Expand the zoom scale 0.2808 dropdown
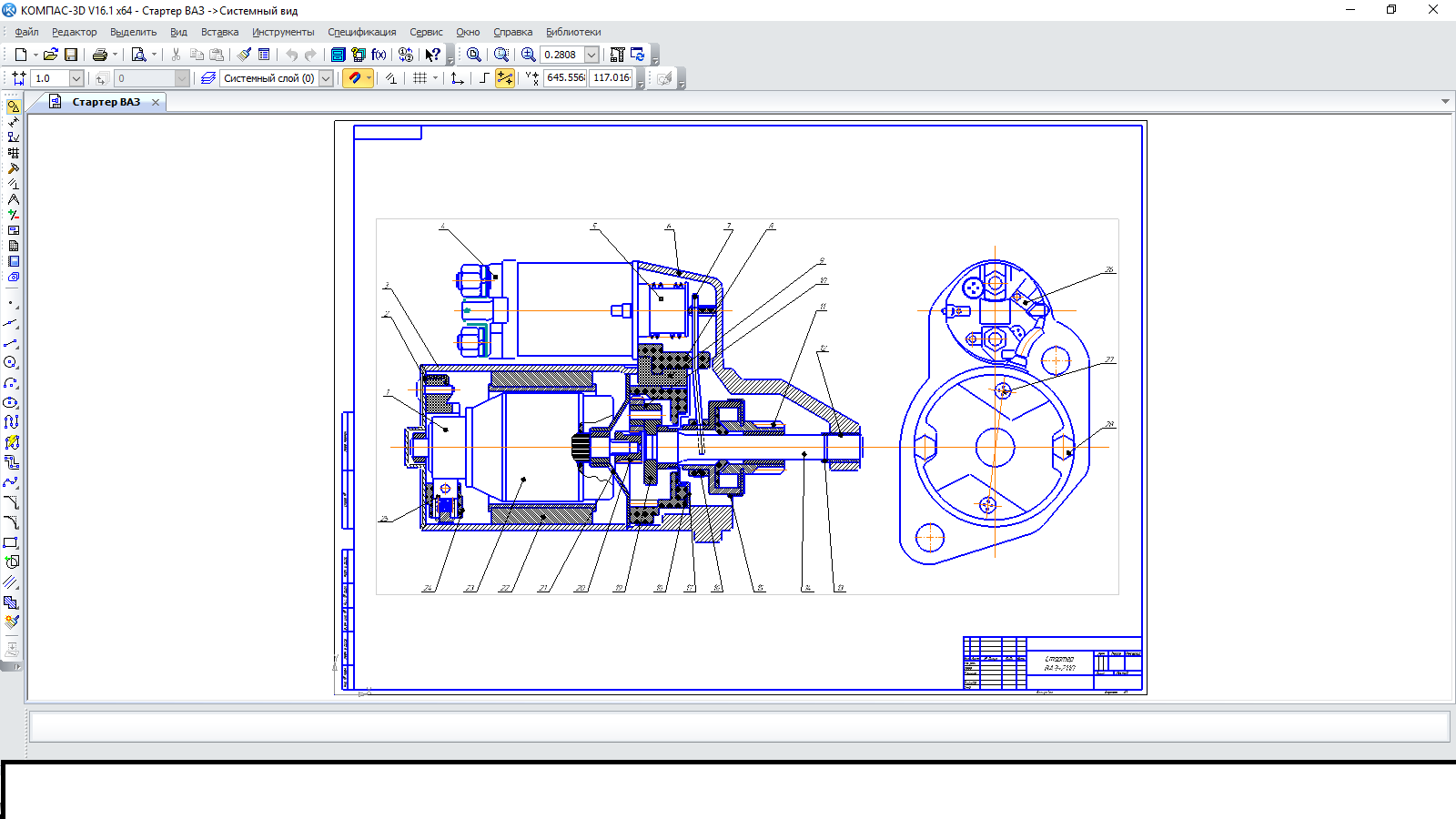Viewport: 1456px width, 819px height. pos(591,55)
